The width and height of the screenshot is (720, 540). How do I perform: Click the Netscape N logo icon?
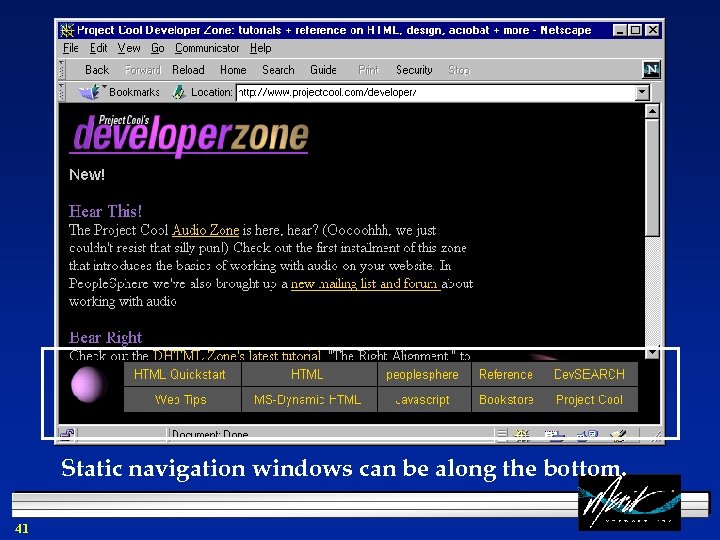coord(651,70)
